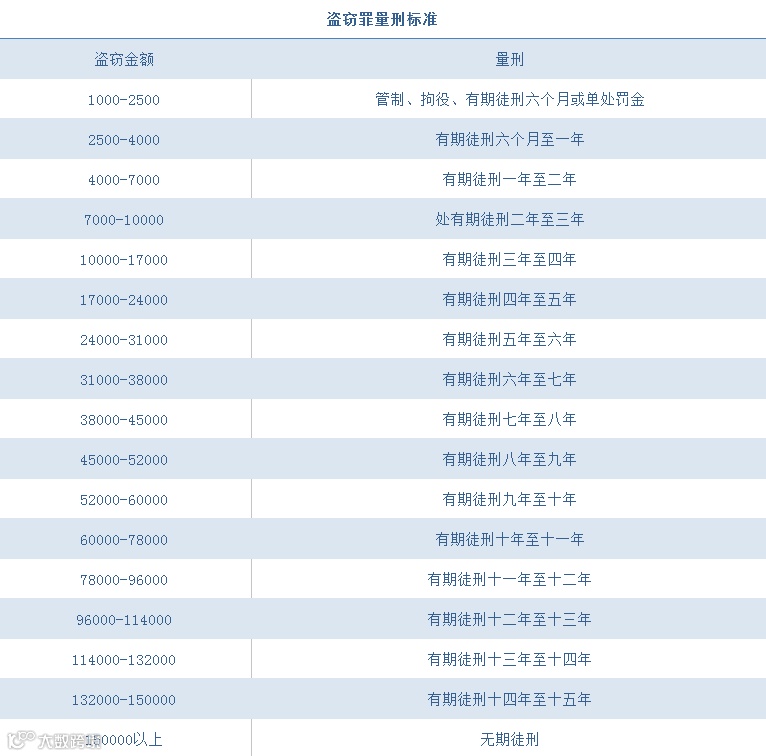Select the 量刑 column header
The height and width of the screenshot is (756, 766).
pyautogui.click(x=510, y=60)
